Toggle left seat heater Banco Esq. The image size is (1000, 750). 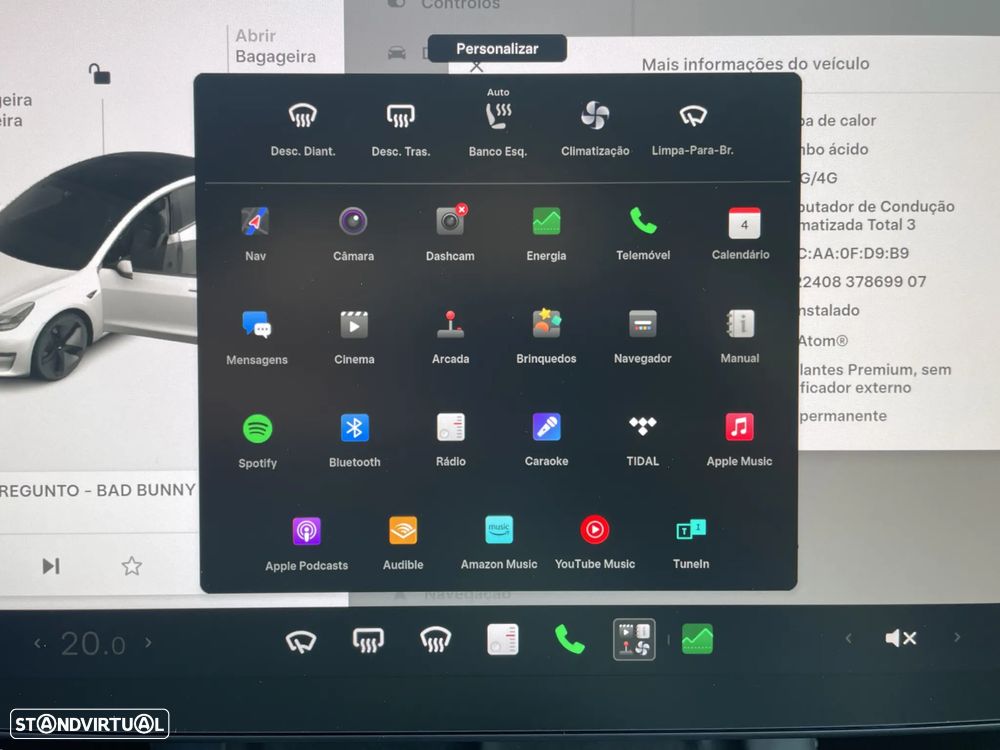coord(497,124)
